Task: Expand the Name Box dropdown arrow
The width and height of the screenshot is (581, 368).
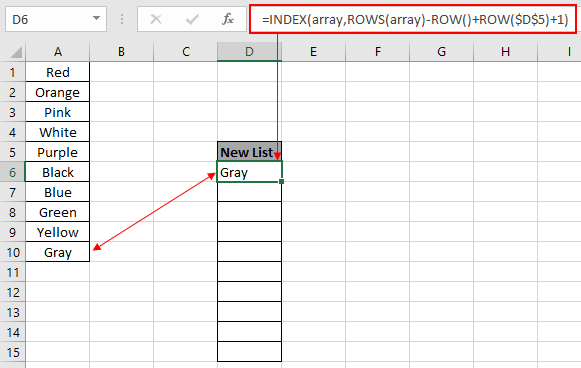Action: pyautogui.click(x=96, y=18)
